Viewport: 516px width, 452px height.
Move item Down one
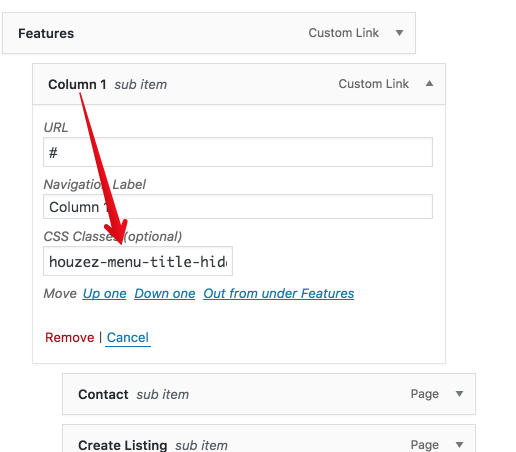[165, 294]
